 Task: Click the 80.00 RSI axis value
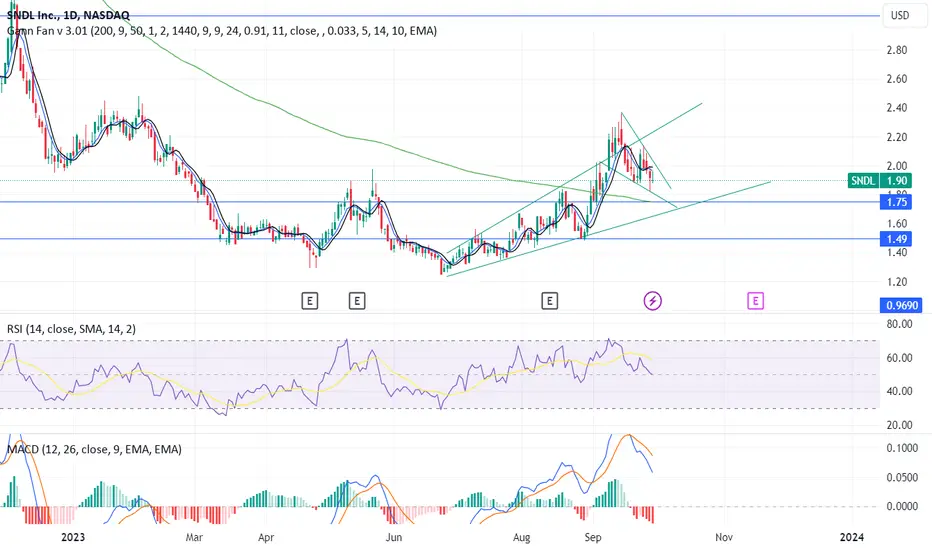pyautogui.click(x=899, y=324)
